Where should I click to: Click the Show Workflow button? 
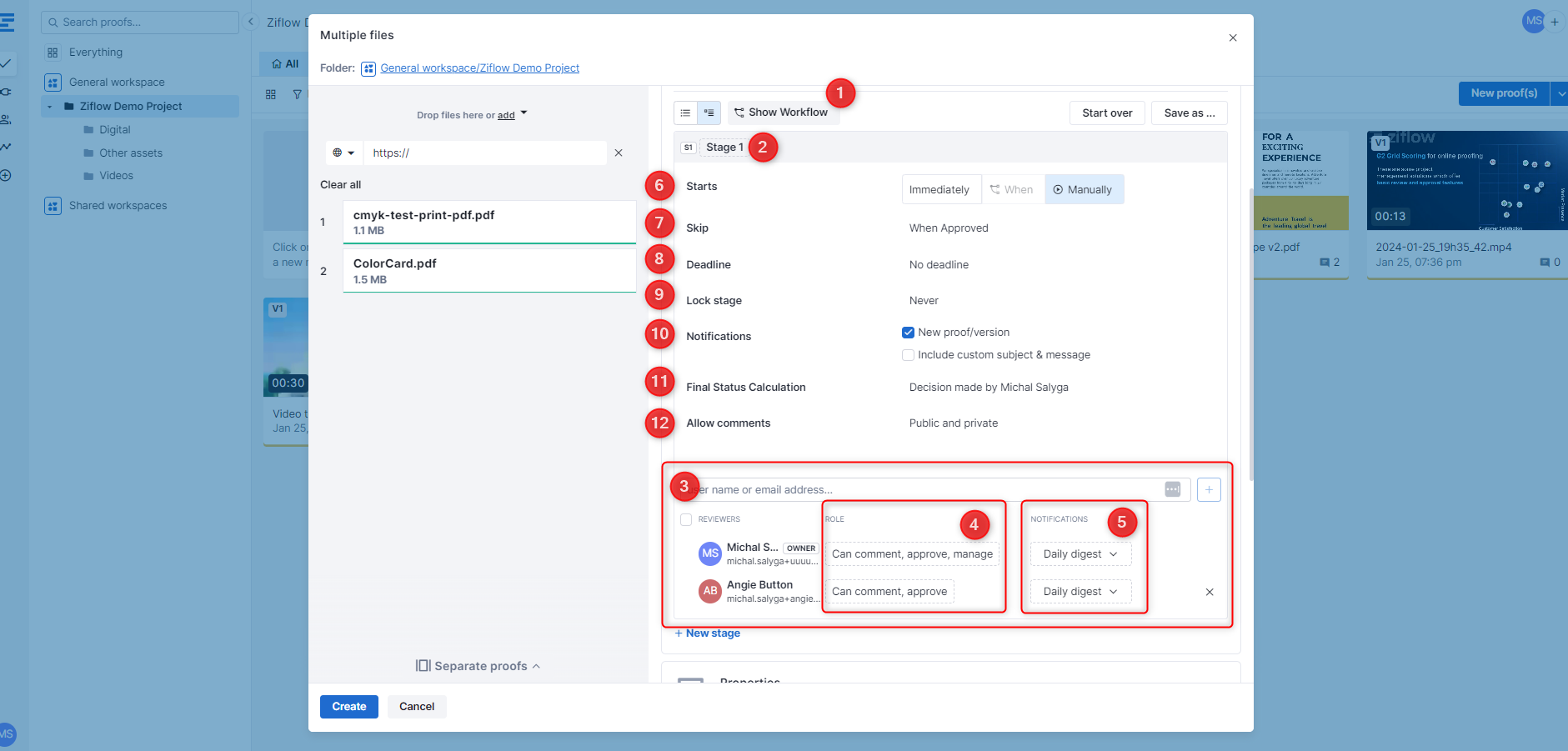[781, 113]
